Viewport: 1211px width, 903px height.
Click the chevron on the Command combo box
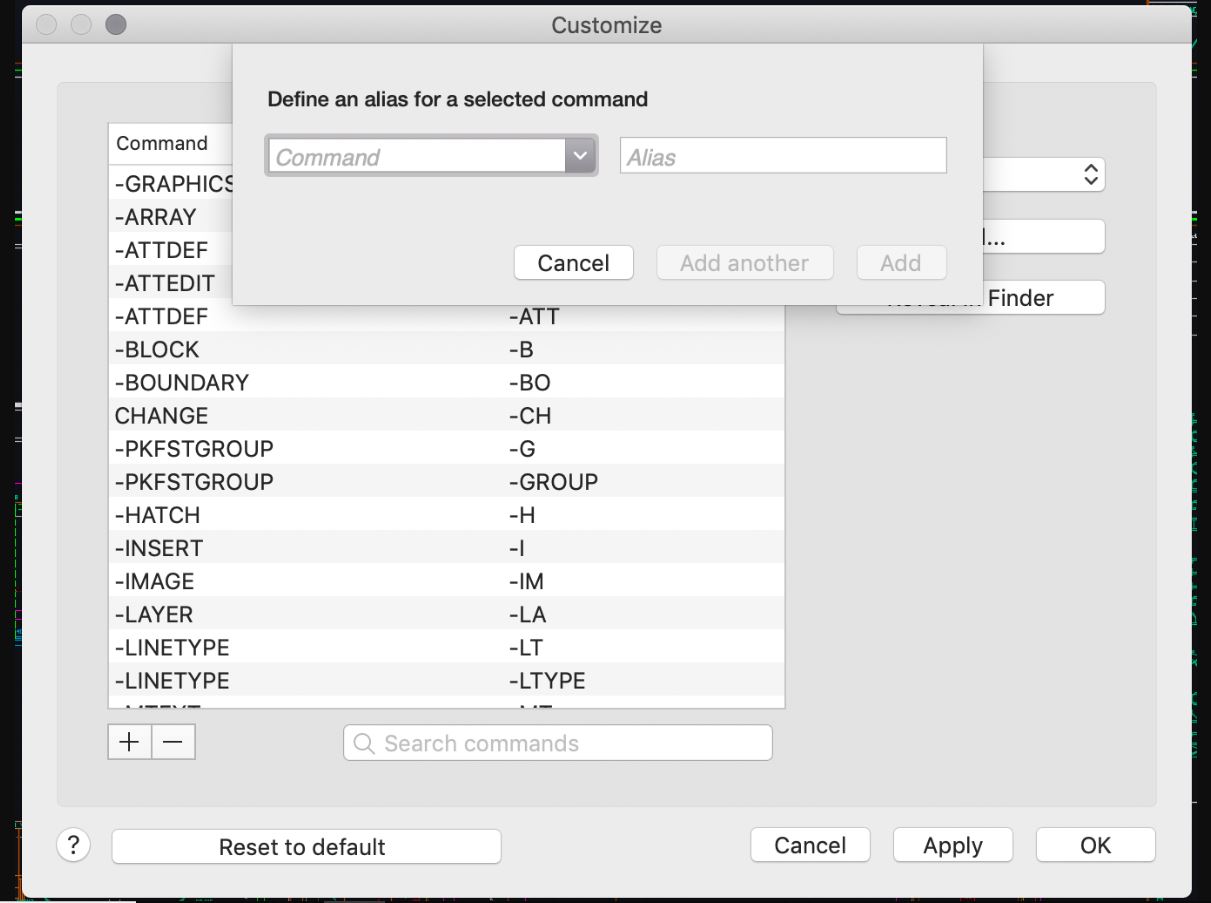click(581, 155)
